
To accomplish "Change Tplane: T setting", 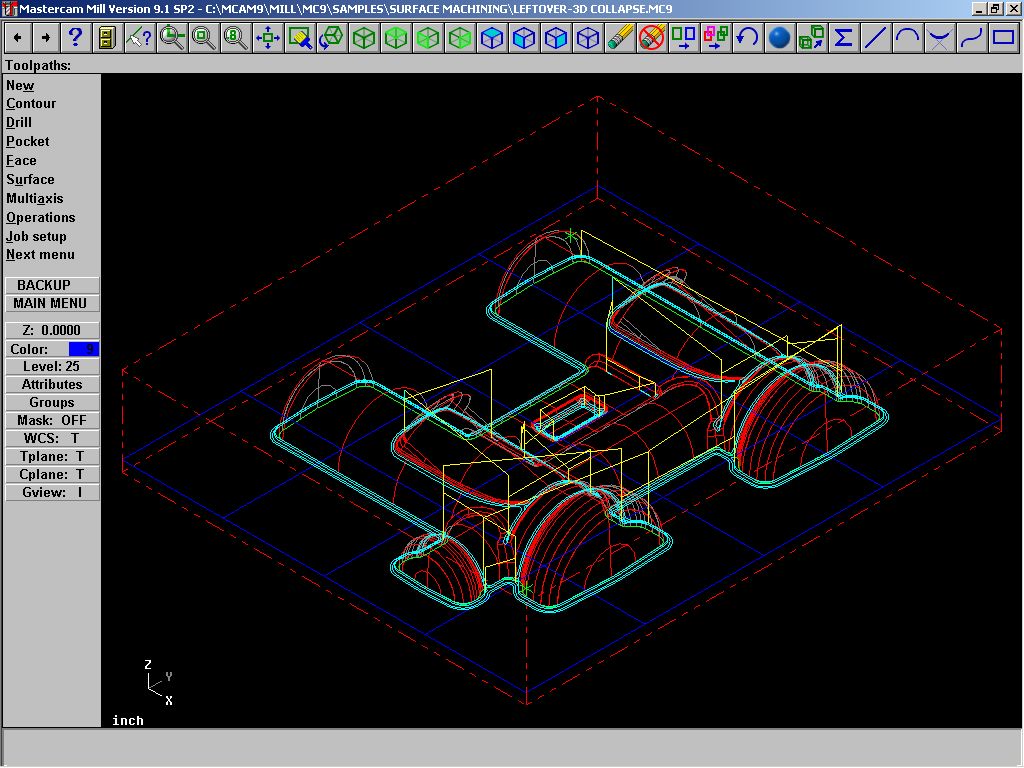I will coord(52,456).
